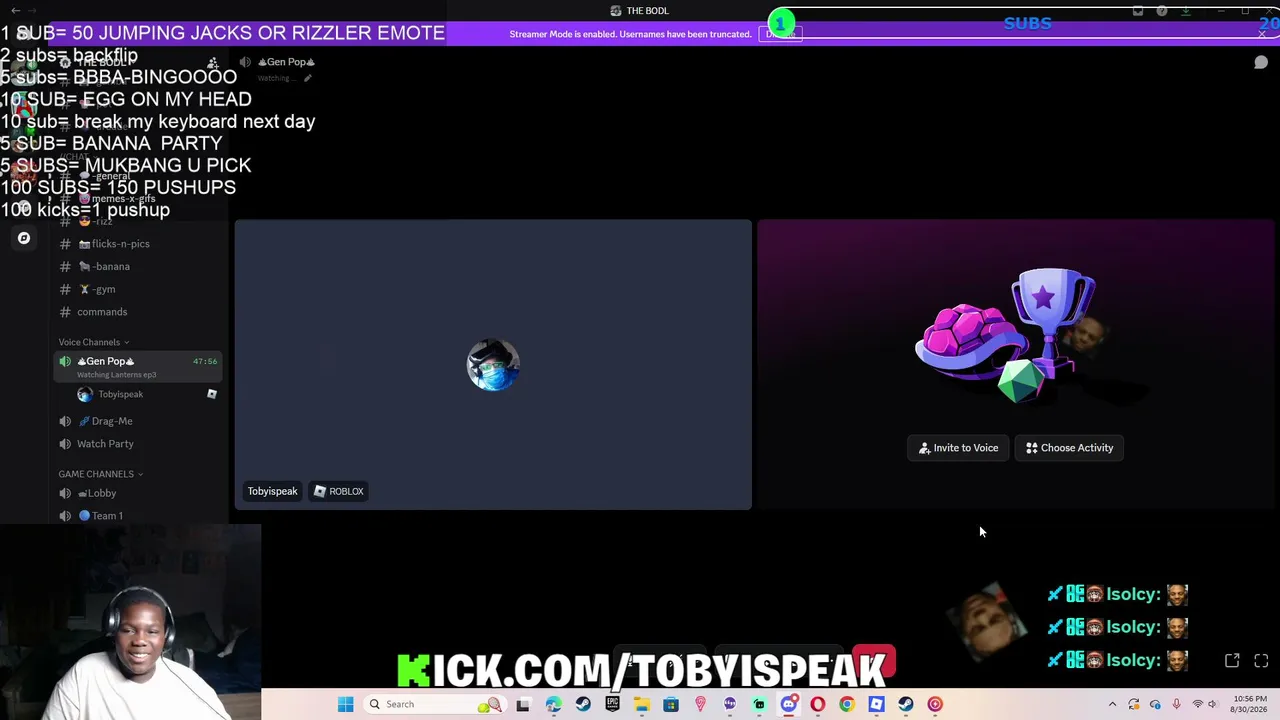Viewport: 1280px width, 720px height.
Task: Dismiss the Streamer Mode banner
Action: 1262,34
